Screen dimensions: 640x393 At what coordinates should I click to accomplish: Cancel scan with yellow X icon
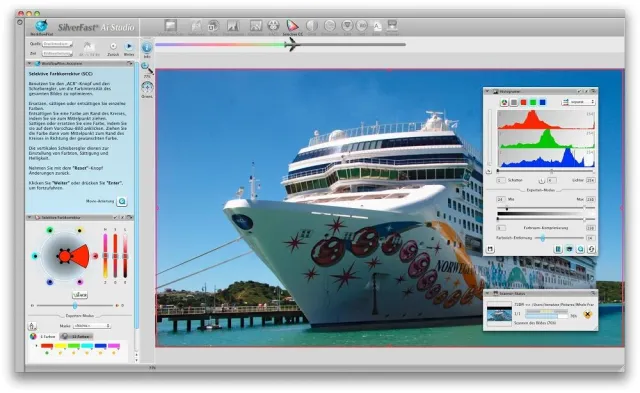587,314
